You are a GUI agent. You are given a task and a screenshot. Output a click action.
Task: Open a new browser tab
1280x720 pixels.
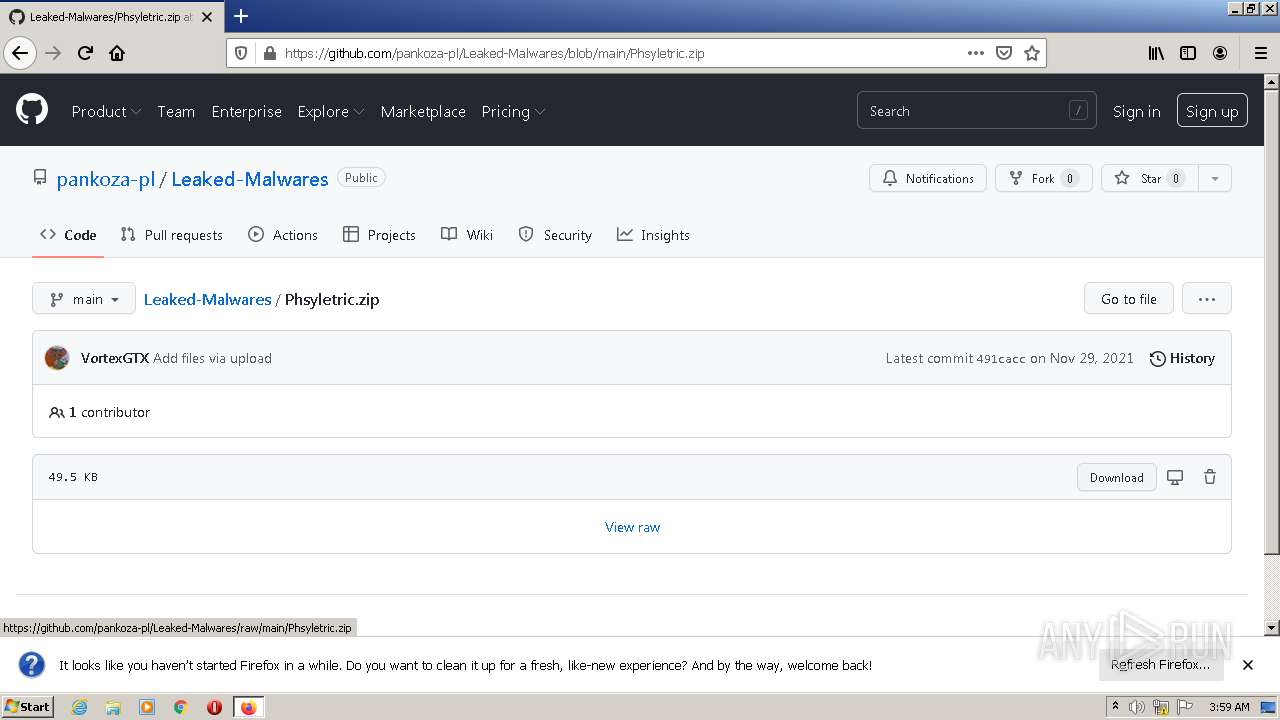(241, 16)
